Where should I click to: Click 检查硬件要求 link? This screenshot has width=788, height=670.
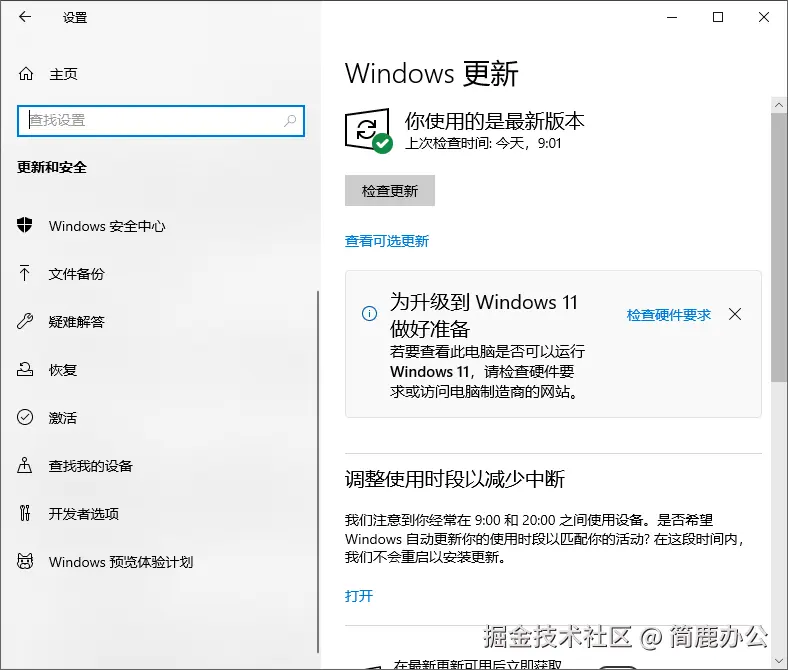[668, 315]
